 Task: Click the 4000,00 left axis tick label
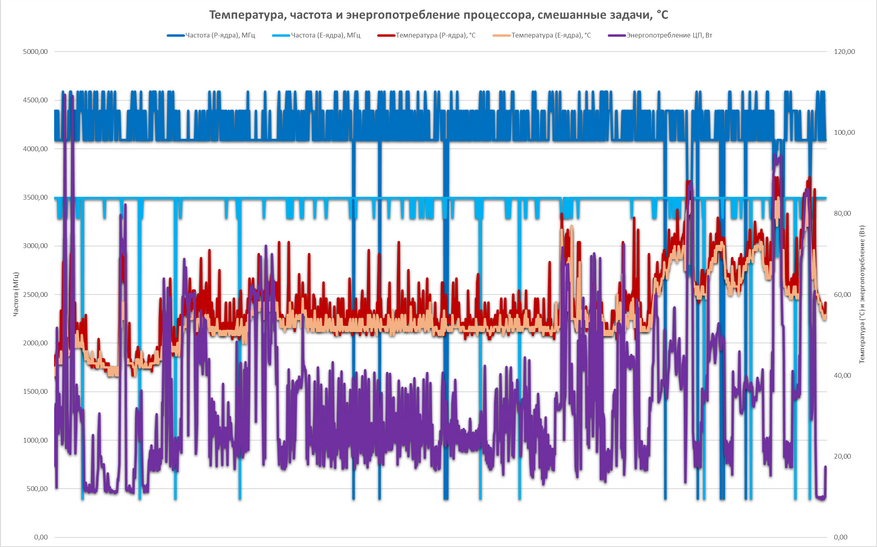click(35, 149)
